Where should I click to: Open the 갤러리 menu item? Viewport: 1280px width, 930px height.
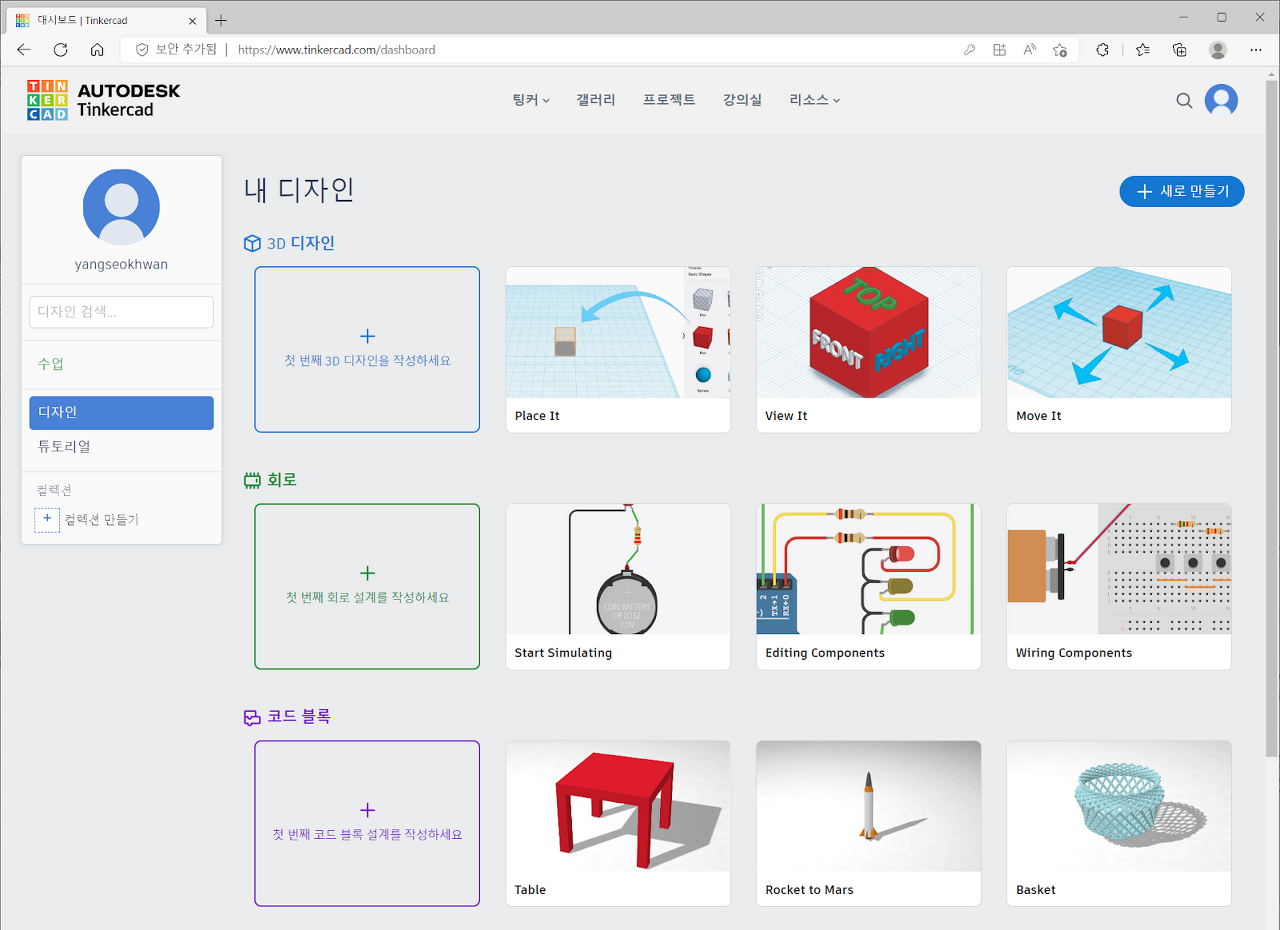click(596, 100)
